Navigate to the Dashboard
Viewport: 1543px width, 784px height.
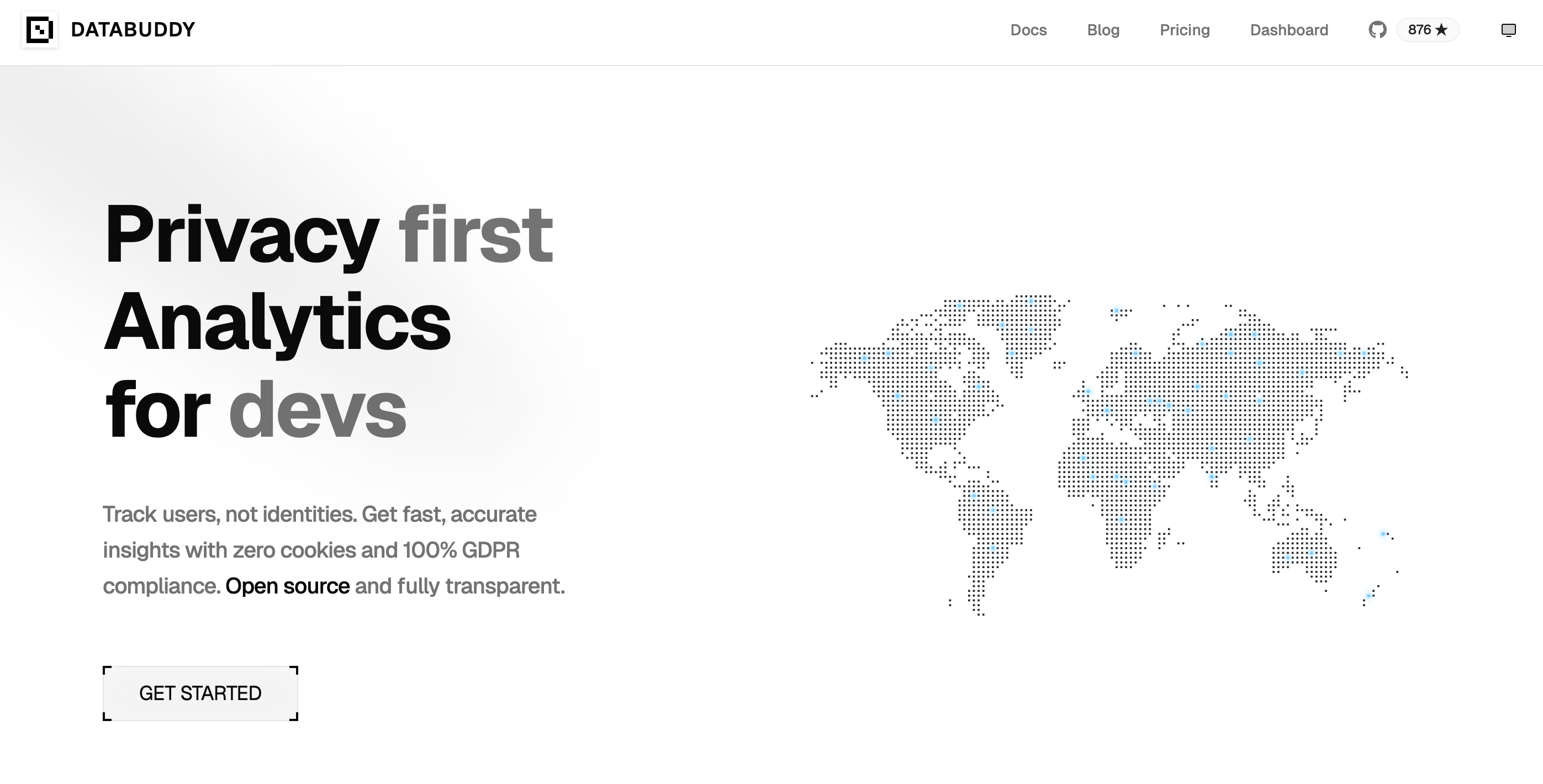point(1288,30)
